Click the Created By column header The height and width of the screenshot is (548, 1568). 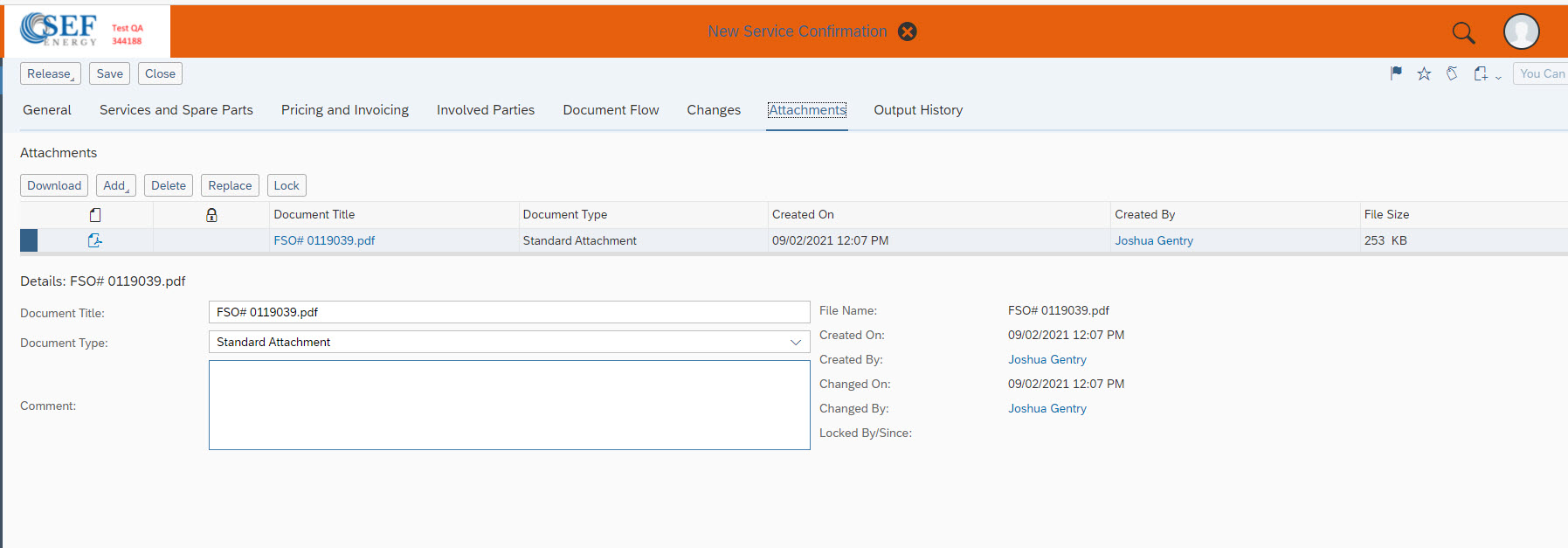click(x=1144, y=214)
